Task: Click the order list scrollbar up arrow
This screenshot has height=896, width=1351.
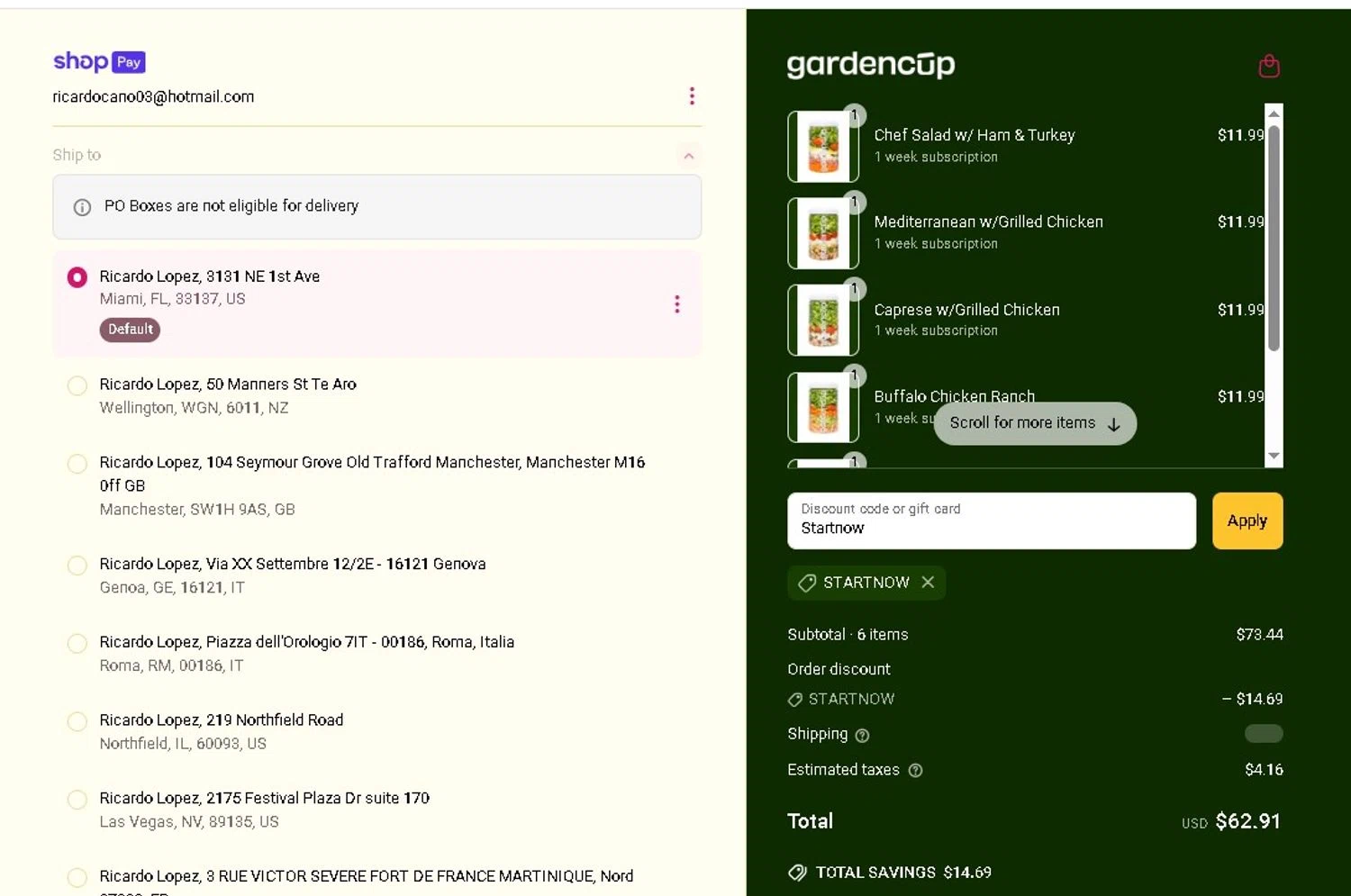Action: 1274,113
